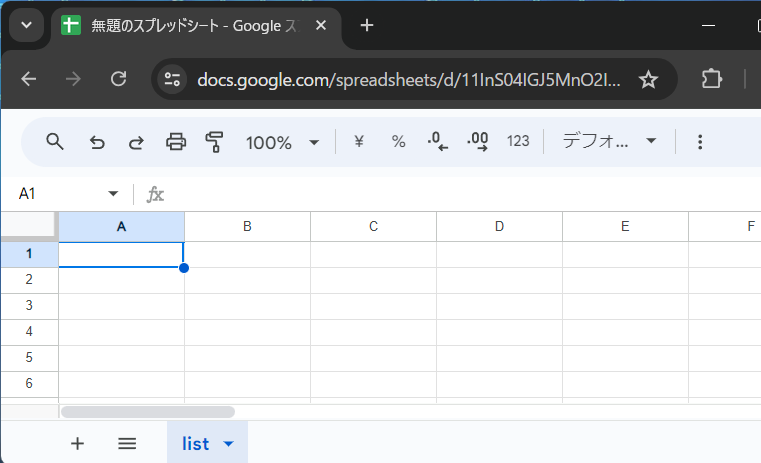761x463 pixels.
Task: Open the list sheet tab menu arrow
Action: 229,444
